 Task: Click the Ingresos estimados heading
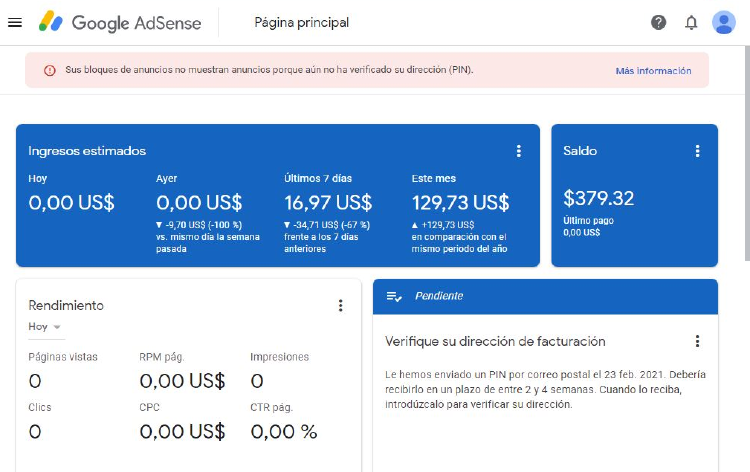[x=87, y=151]
